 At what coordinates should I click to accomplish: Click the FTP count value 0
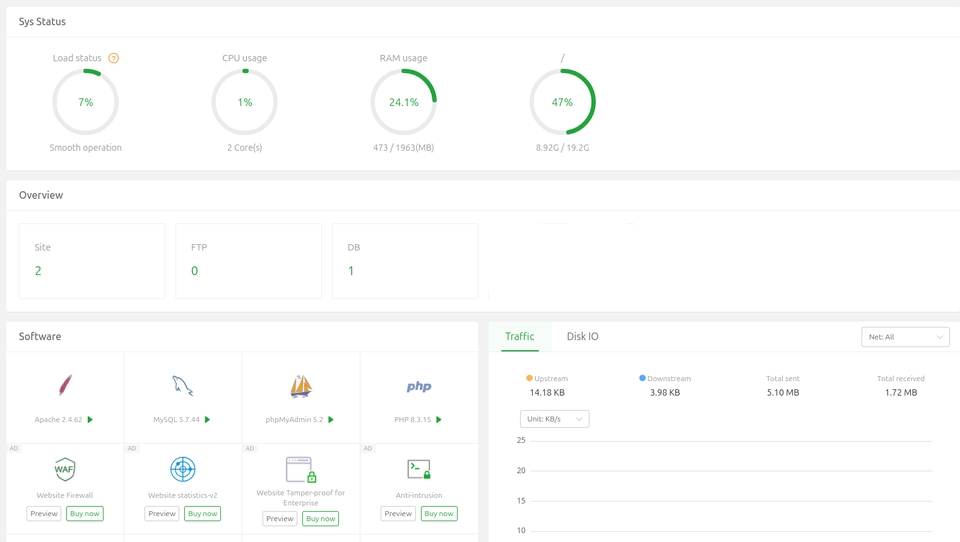click(x=195, y=271)
